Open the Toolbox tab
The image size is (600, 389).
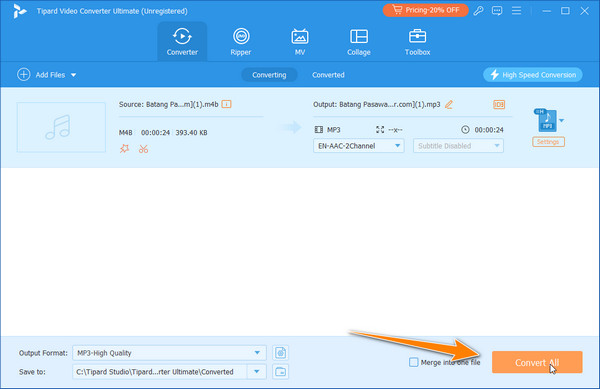[417, 42]
